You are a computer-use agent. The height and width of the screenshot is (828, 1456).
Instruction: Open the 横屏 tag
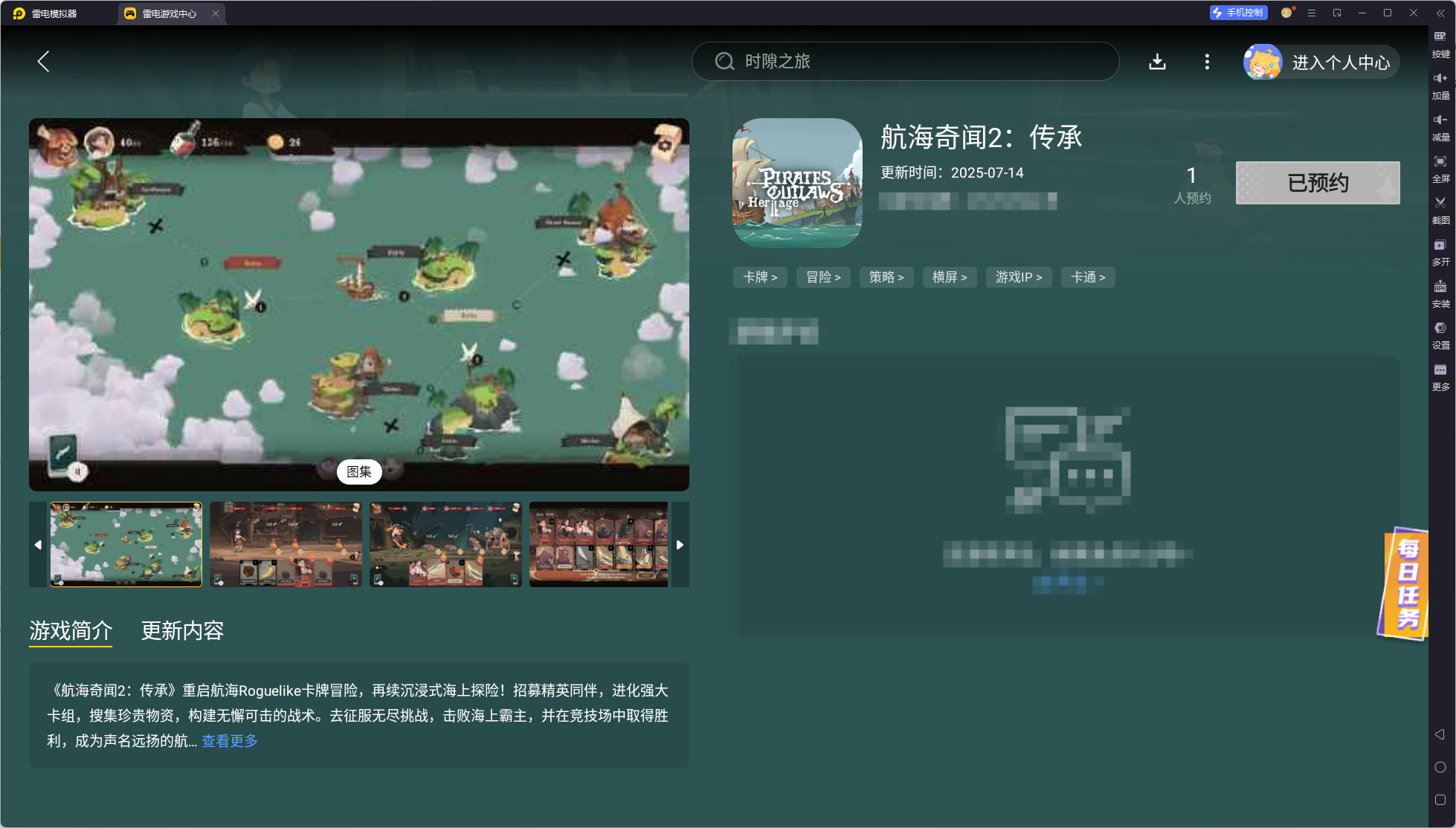tap(950, 277)
